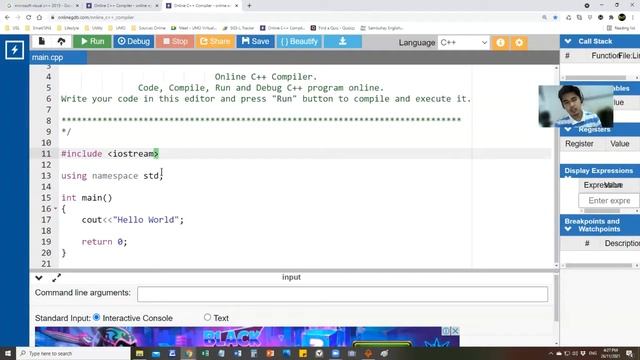Collapse the input console panel chevron
The image size is (640, 360).
point(39,278)
